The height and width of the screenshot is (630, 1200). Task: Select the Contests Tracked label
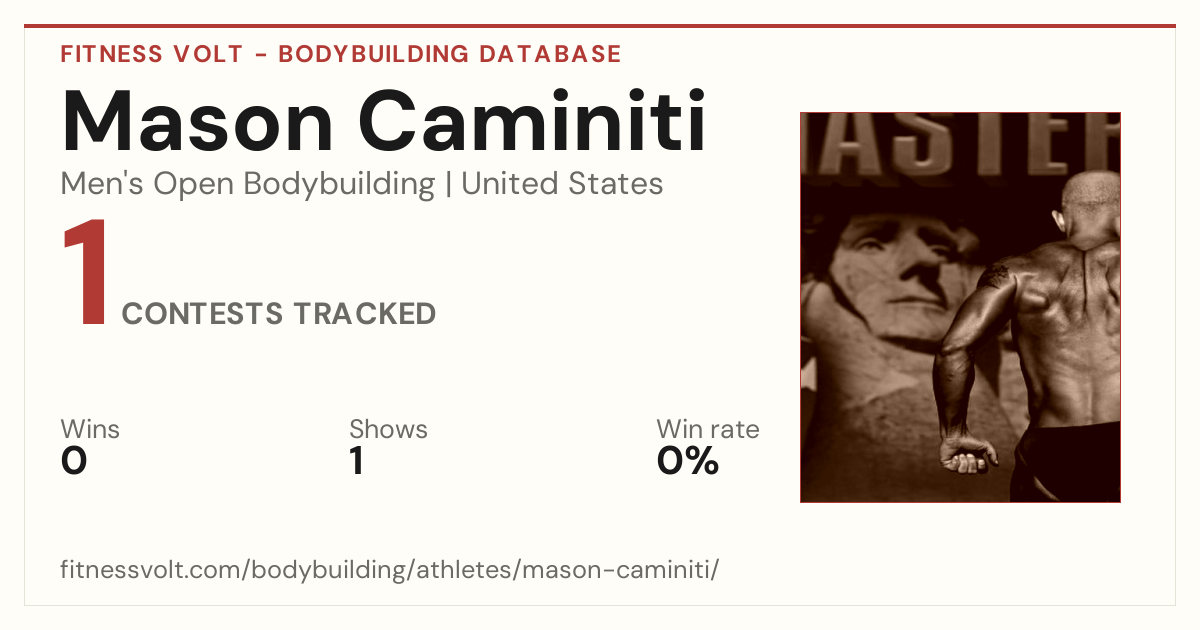click(x=279, y=314)
